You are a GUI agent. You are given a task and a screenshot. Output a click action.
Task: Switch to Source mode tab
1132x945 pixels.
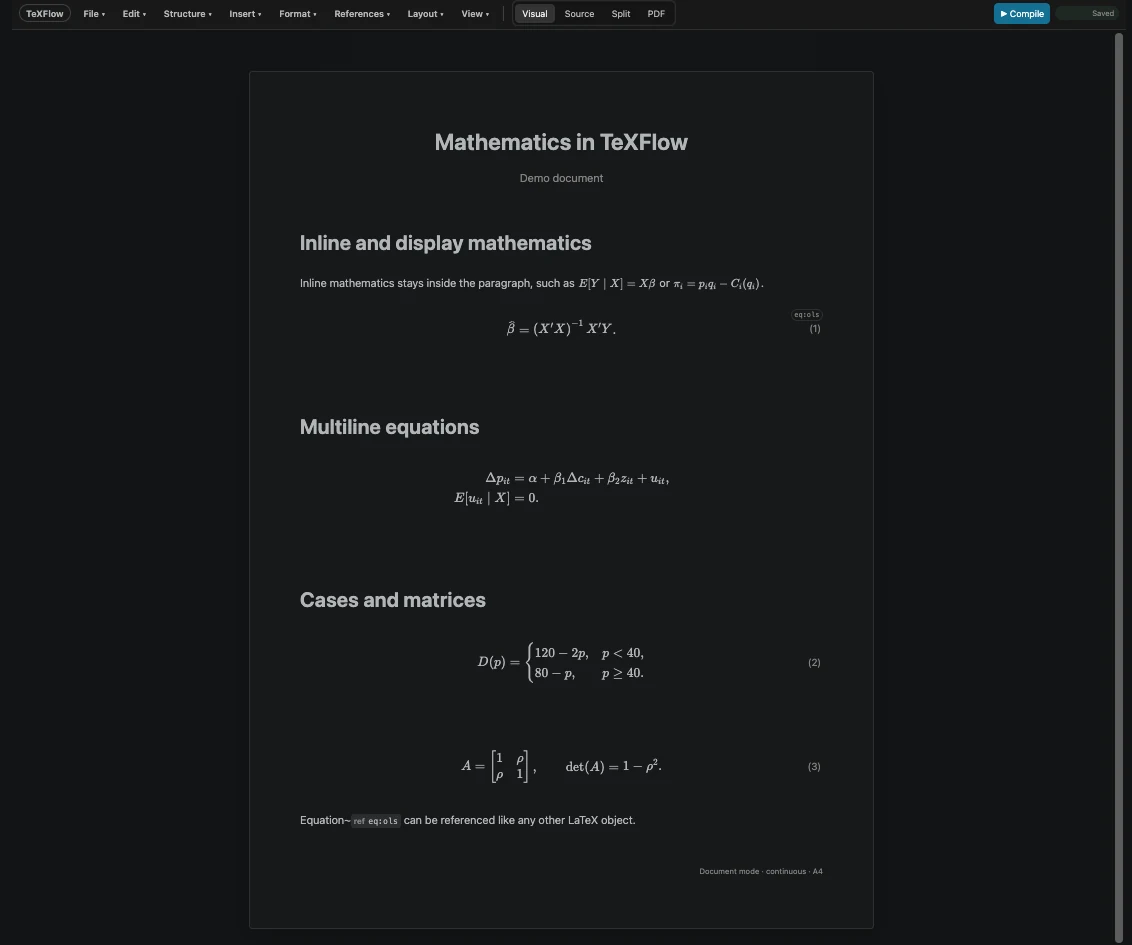coord(579,14)
